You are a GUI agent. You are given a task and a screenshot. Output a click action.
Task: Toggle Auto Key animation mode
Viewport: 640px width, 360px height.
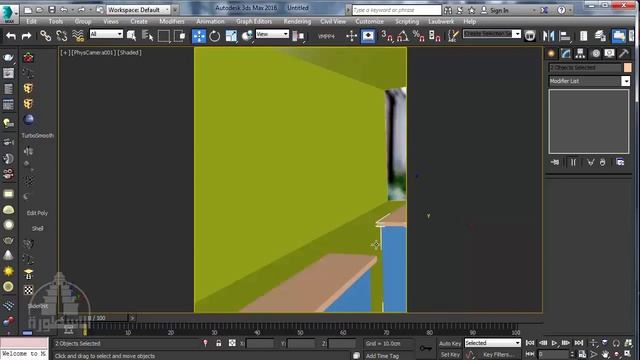point(450,343)
